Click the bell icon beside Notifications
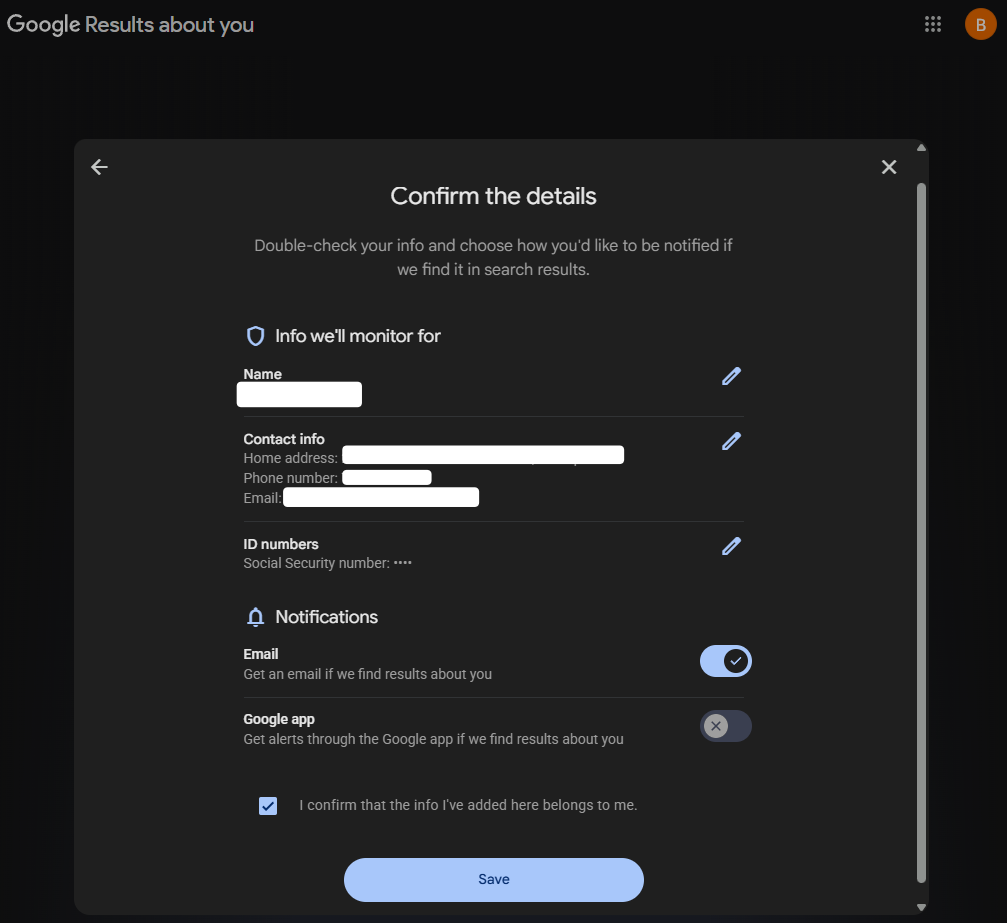Screen dimensions: 1007x923 (256, 617)
